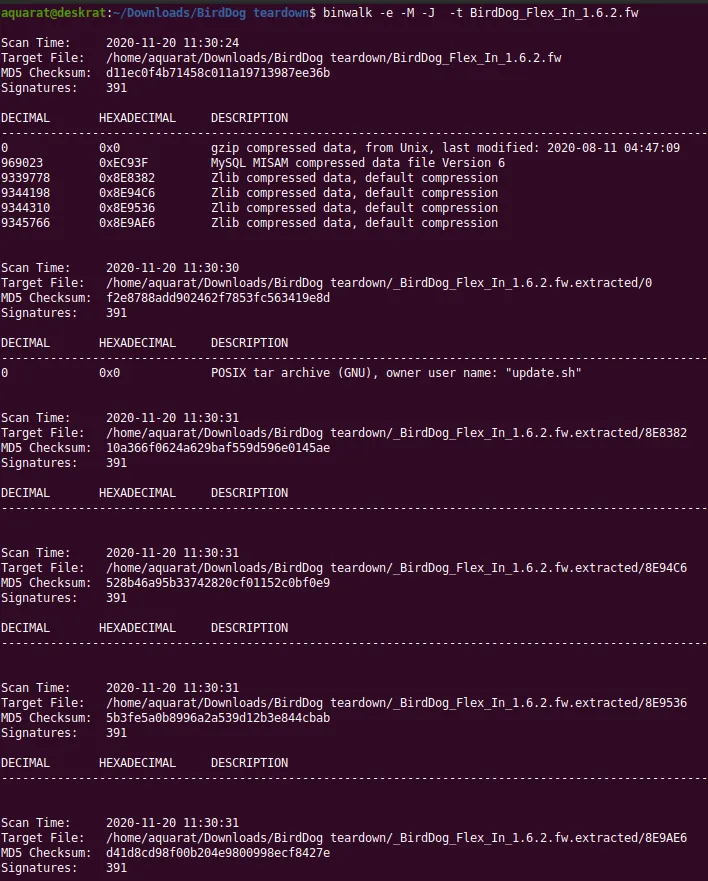Select hexadecimal offset 0x8E94C6
Image resolution: width=708 pixels, height=881 pixels.
tap(127, 193)
